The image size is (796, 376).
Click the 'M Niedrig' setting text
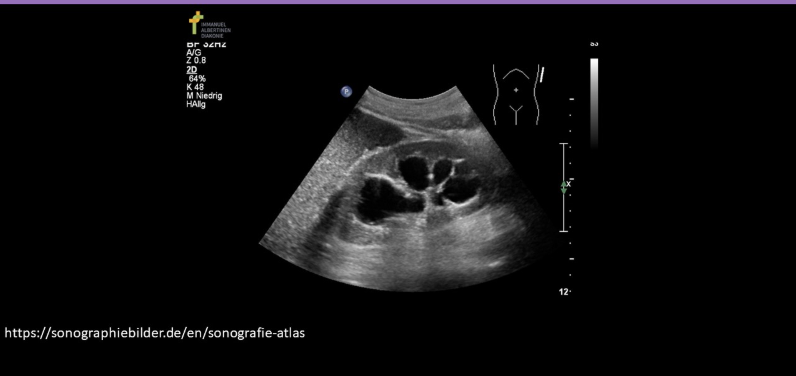coord(204,96)
